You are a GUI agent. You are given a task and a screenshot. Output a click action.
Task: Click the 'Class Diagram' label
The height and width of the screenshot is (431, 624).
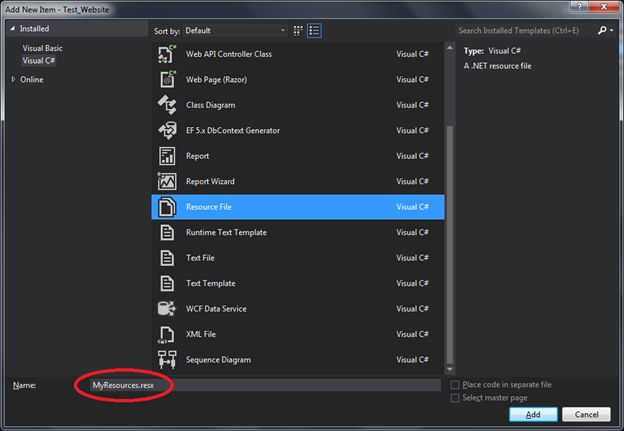tap(211, 105)
